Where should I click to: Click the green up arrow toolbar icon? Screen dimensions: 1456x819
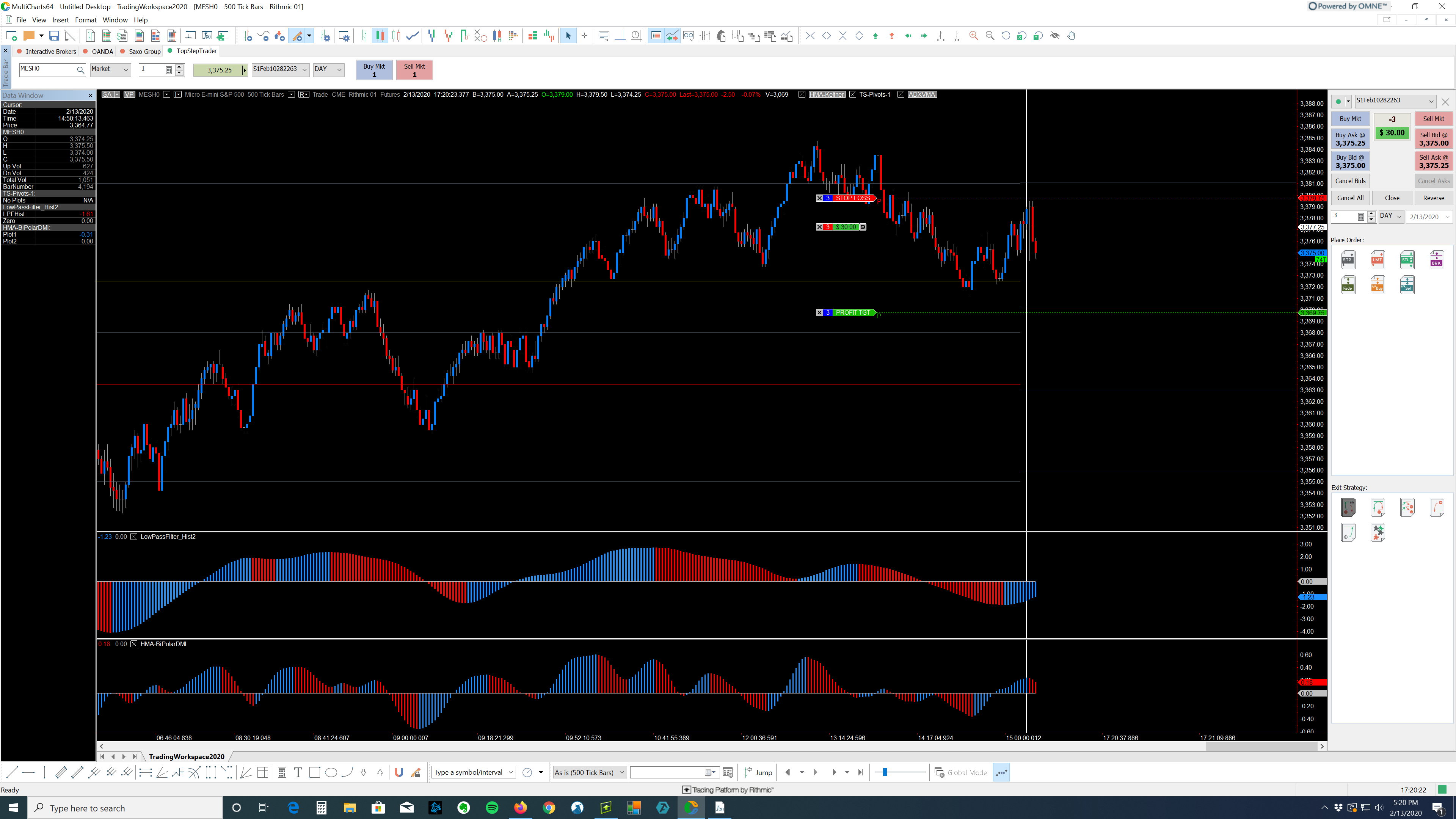(875, 36)
